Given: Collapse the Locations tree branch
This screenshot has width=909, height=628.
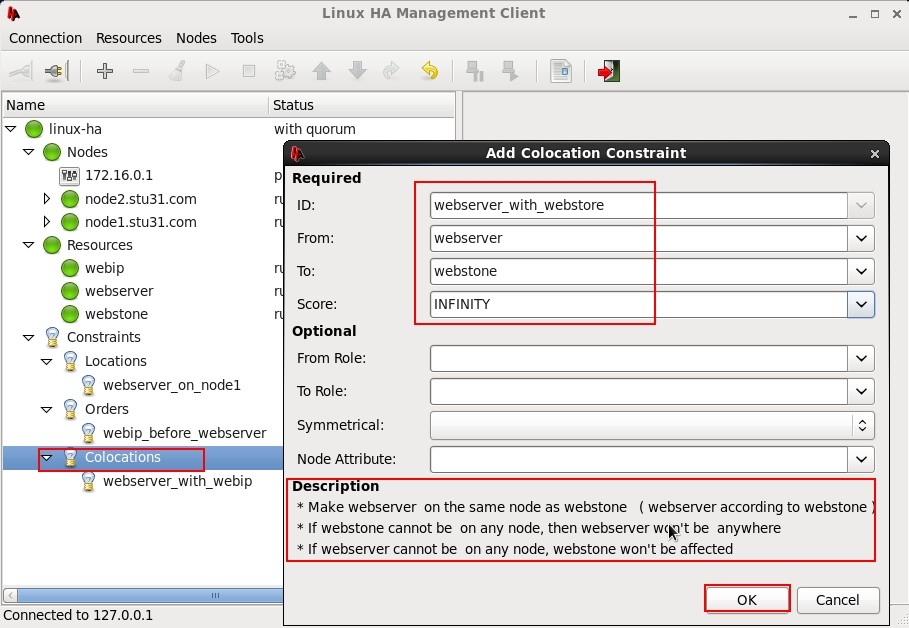Looking at the screenshot, I should [47, 361].
